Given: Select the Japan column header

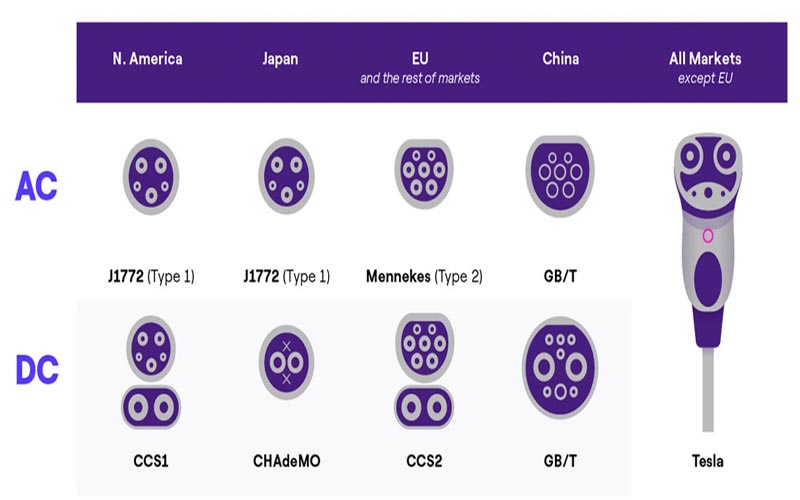Looking at the screenshot, I should point(280,59).
